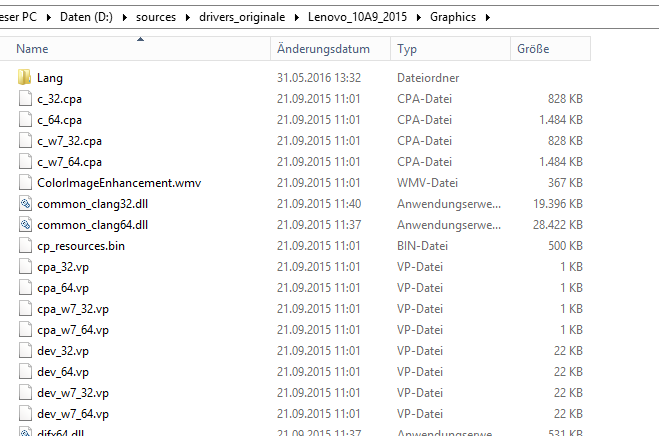The image size is (659, 436).
Task: Click the common_clang64.dll file icon
Action: click(25, 225)
